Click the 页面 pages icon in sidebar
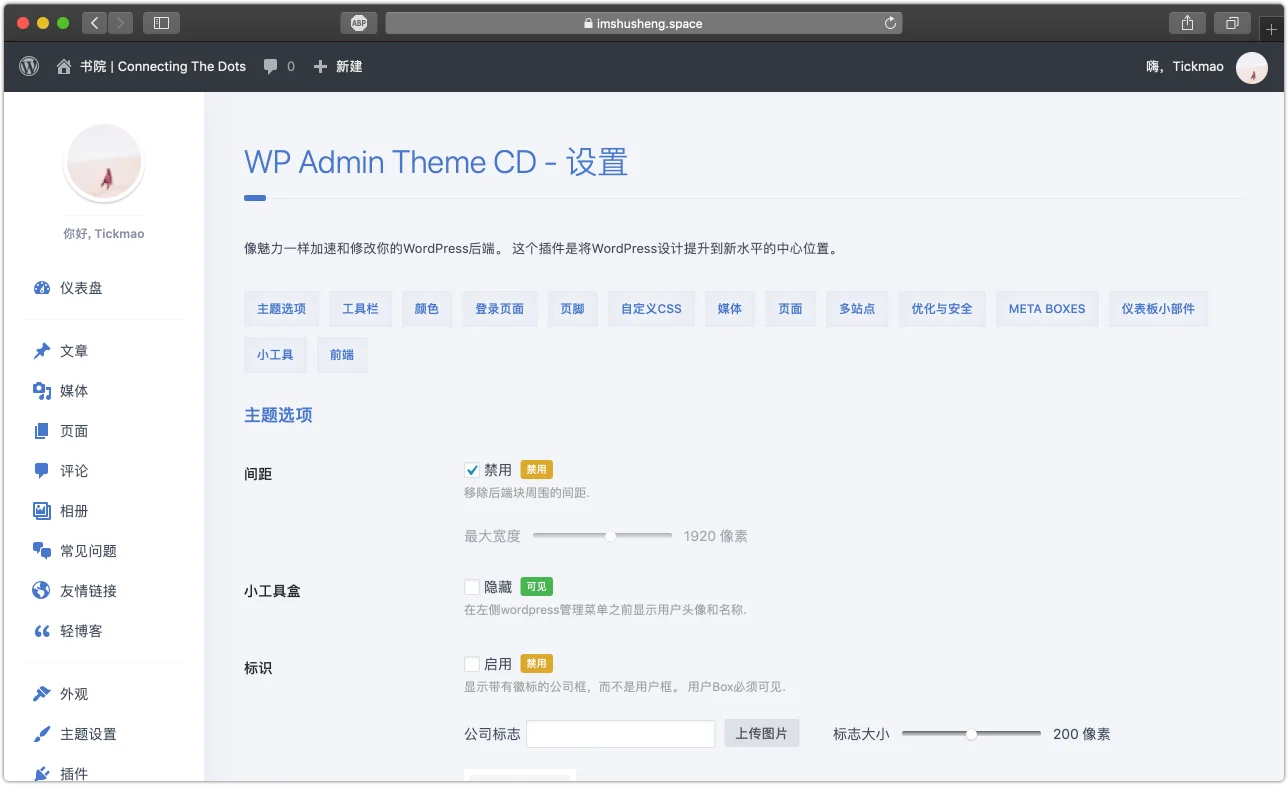This screenshot has width=1288, height=785. point(41,431)
